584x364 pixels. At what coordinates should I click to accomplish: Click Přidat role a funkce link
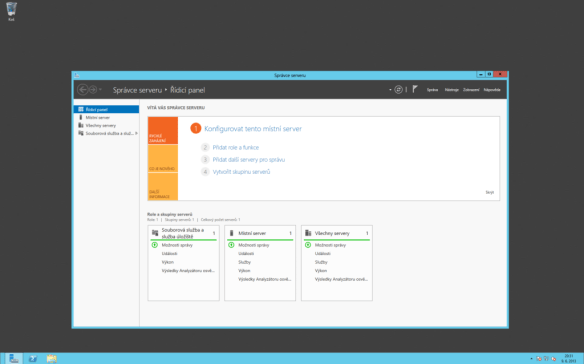coord(235,148)
